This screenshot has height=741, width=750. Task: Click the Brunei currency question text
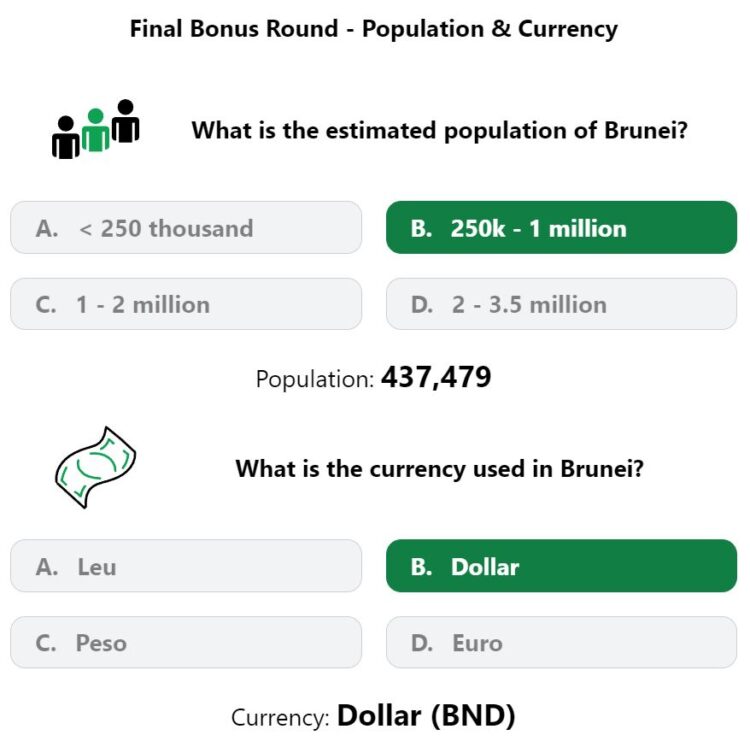tap(439, 468)
